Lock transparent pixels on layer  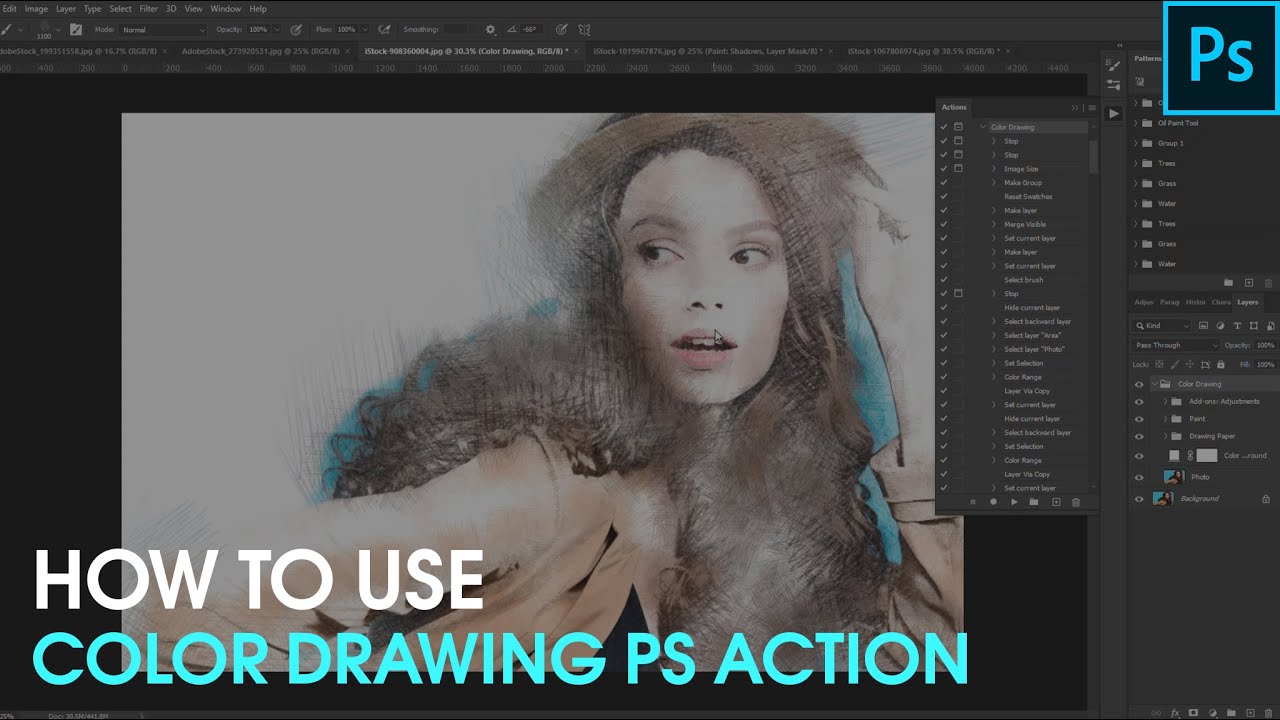(1160, 364)
